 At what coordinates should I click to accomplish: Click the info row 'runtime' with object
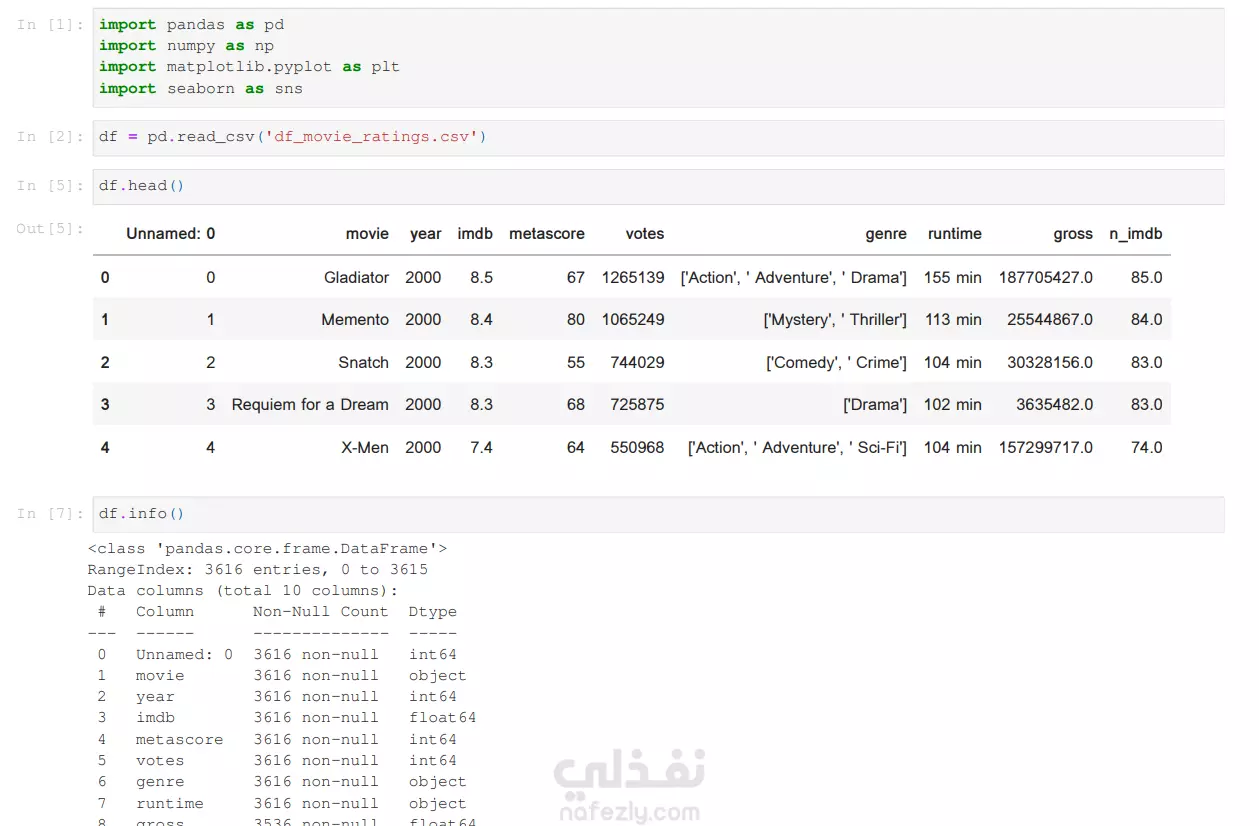pyautogui.click(x=282, y=803)
